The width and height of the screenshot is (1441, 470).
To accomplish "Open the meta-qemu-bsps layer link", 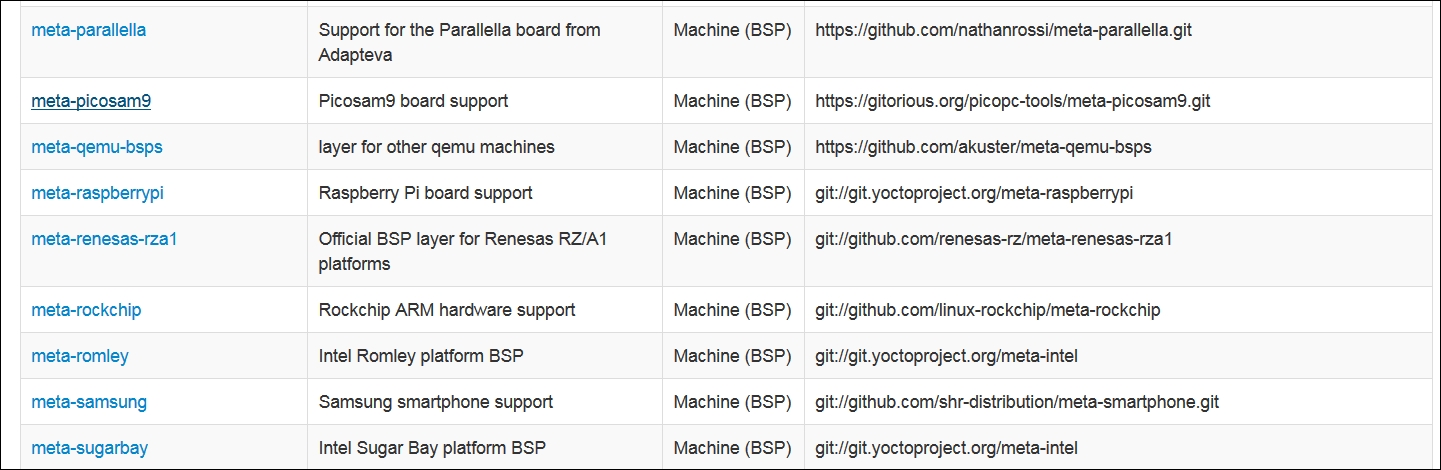I will 97,147.
